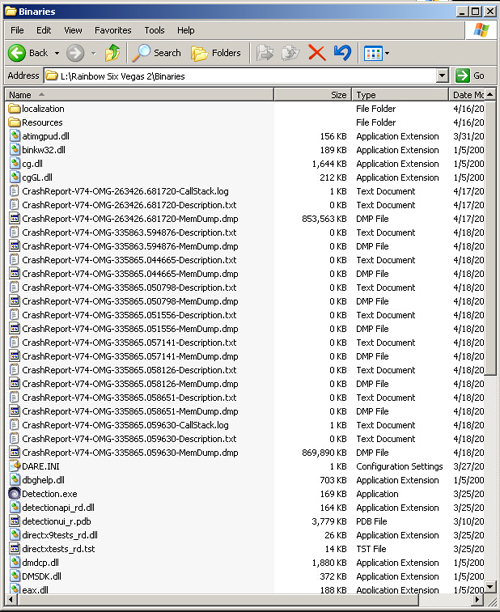The image size is (500, 612).
Task: Click the vertical scrollbar up arrow
Action: [491, 94]
